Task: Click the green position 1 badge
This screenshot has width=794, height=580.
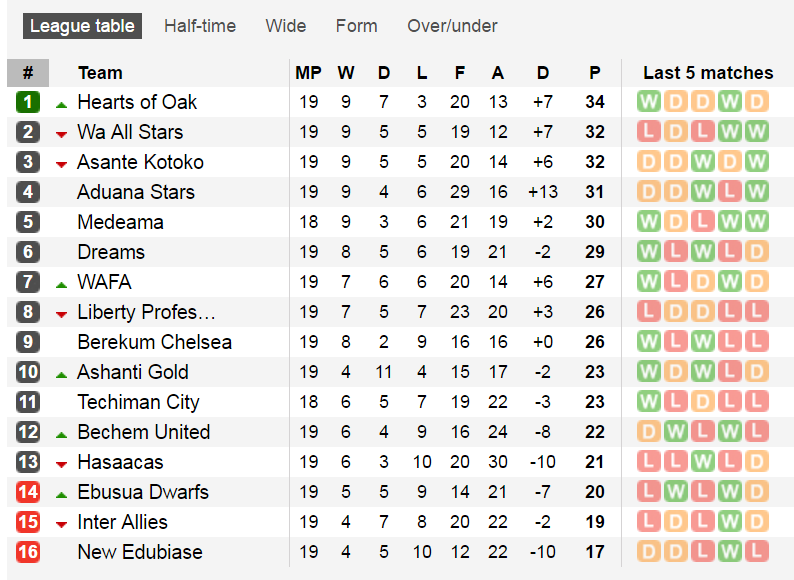Action: (28, 102)
